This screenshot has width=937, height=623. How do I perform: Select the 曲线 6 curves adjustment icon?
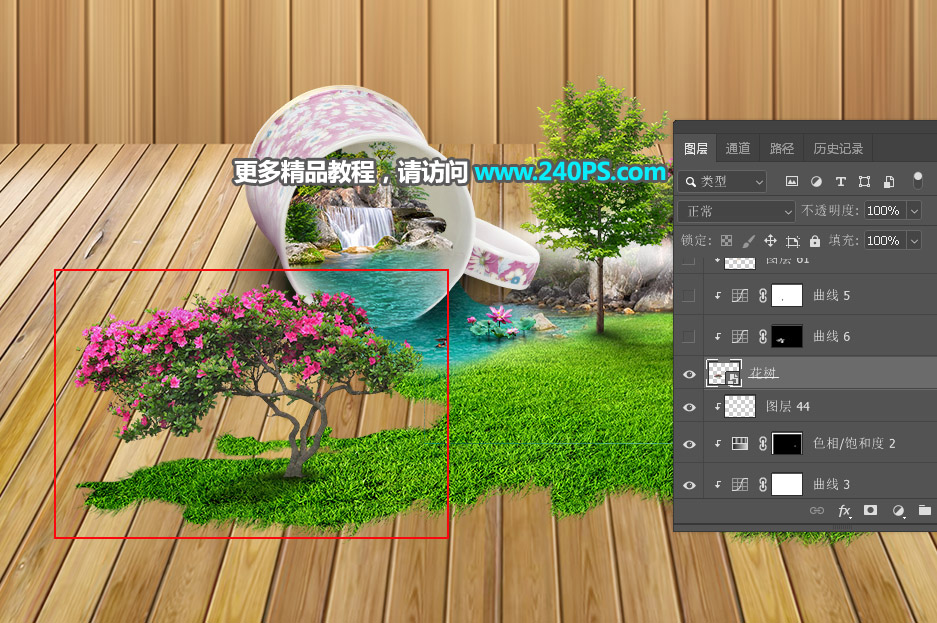tap(740, 337)
